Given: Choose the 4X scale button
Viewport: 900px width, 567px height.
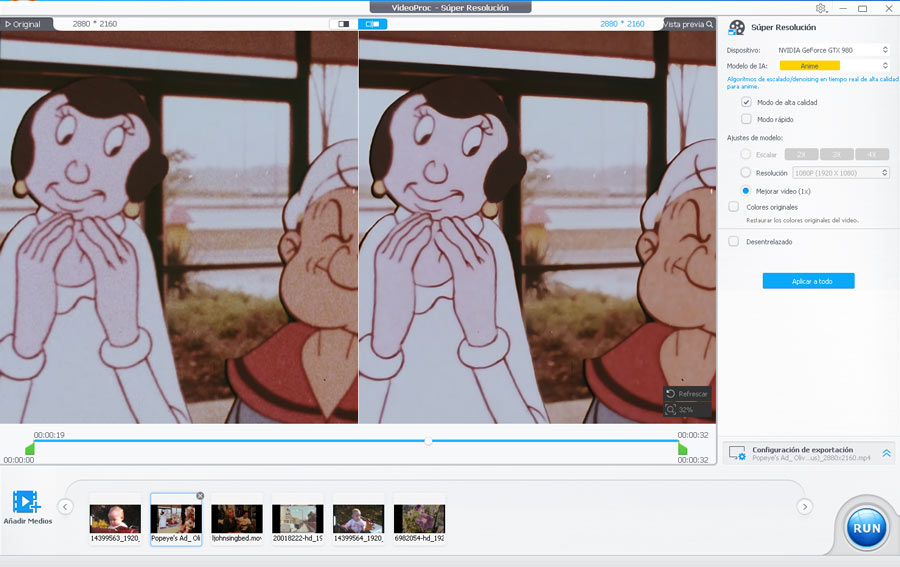Looking at the screenshot, I should 872,154.
